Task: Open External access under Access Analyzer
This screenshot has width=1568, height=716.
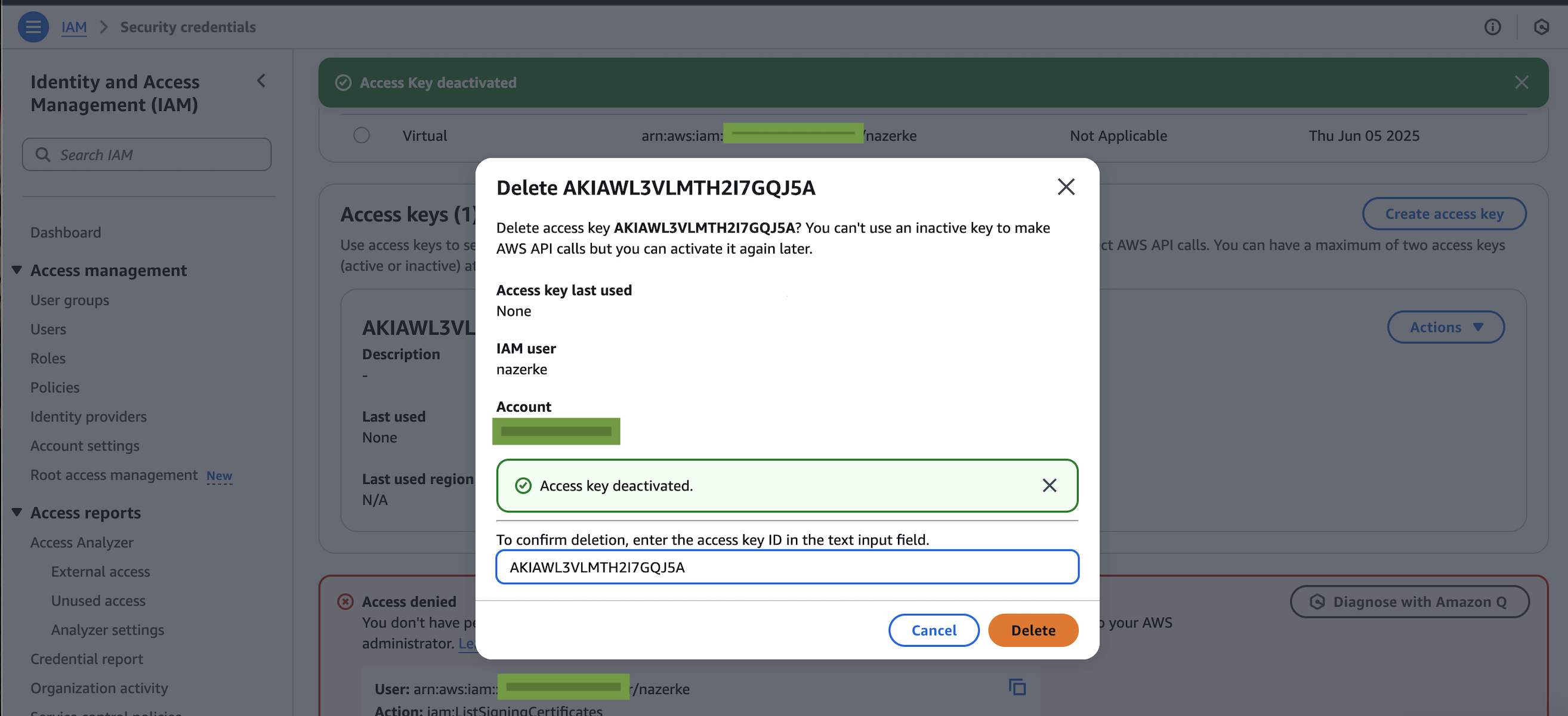Action: [100, 572]
